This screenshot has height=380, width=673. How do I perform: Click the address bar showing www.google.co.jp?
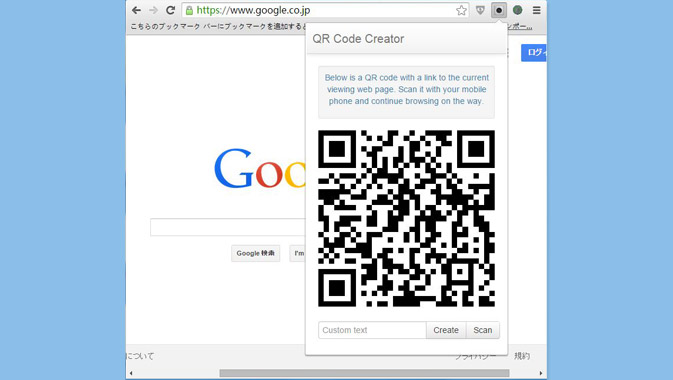pyautogui.click(x=325, y=10)
